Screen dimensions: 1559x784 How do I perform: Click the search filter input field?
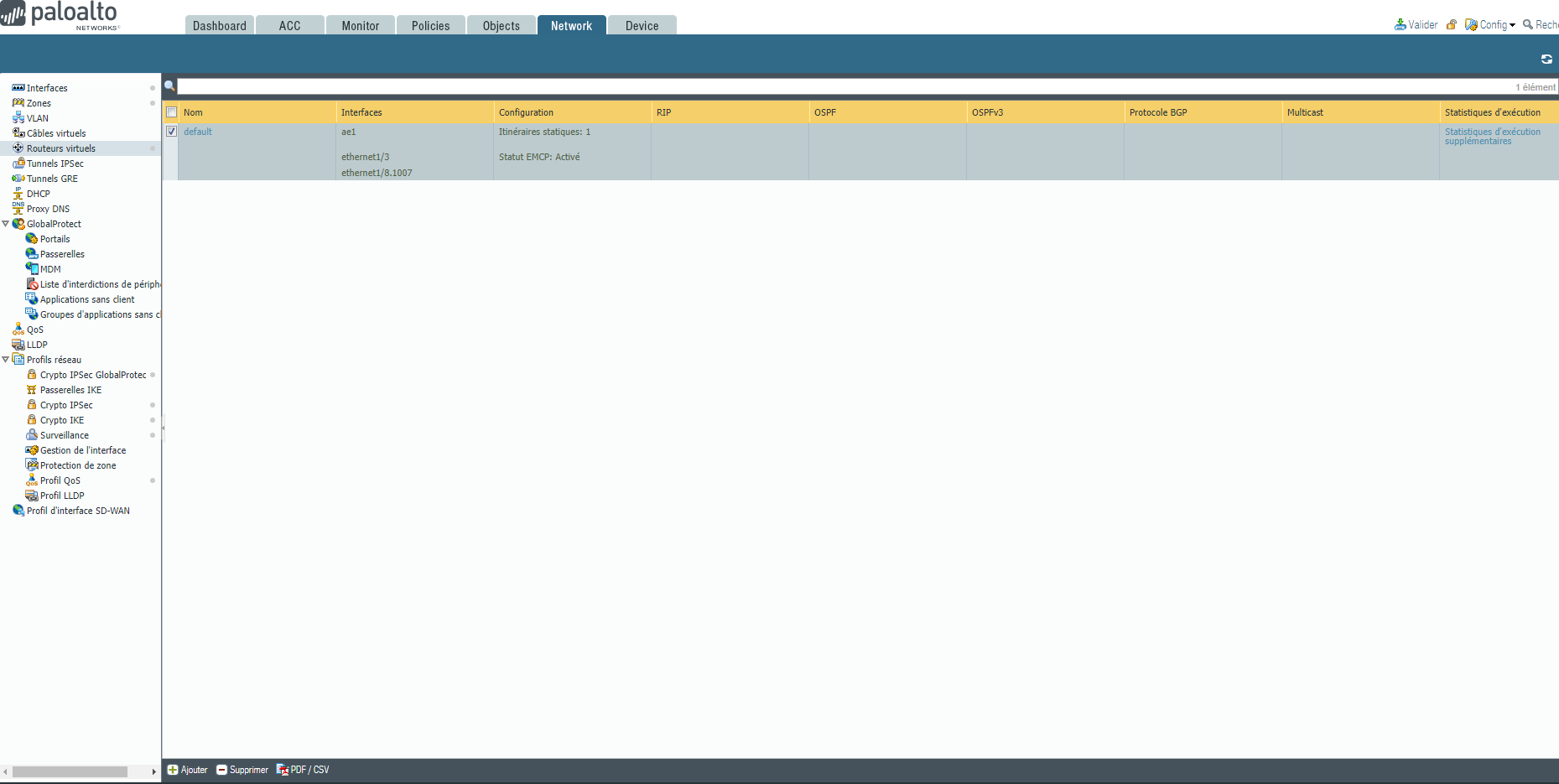click(x=867, y=87)
